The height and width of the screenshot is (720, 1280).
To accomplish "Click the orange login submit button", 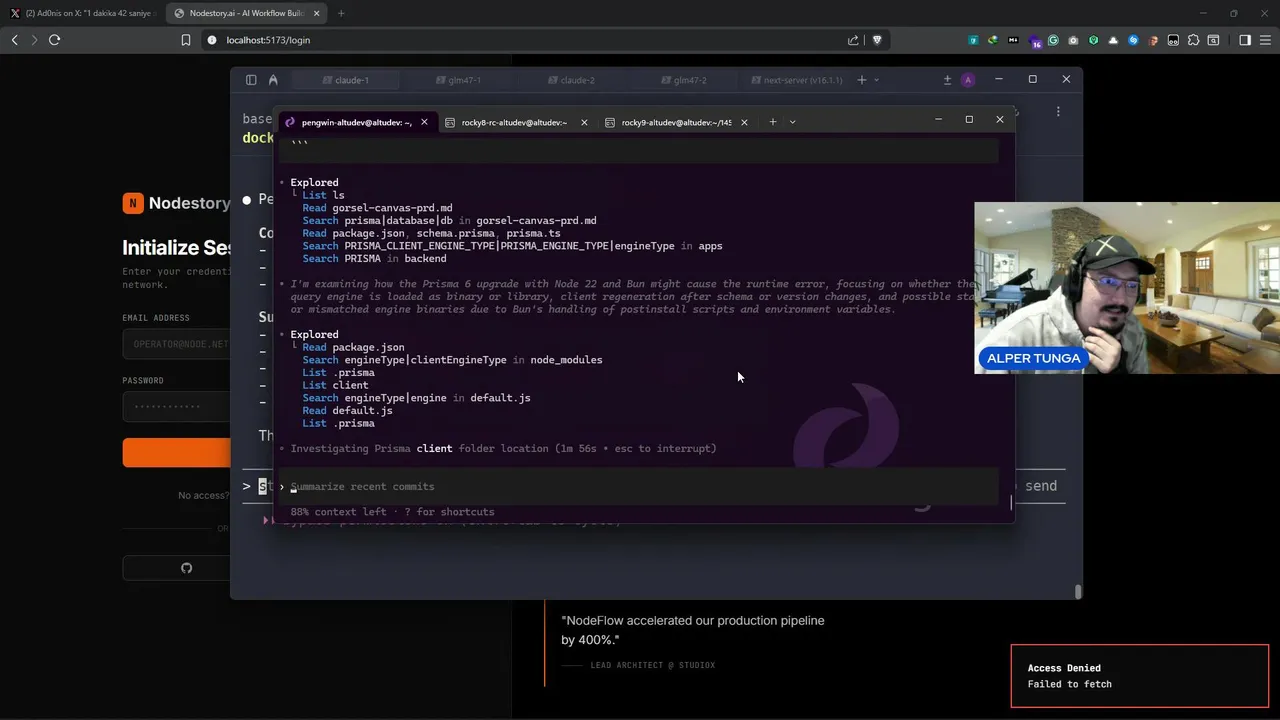I will pyautogui.click(x=176, y=452).
